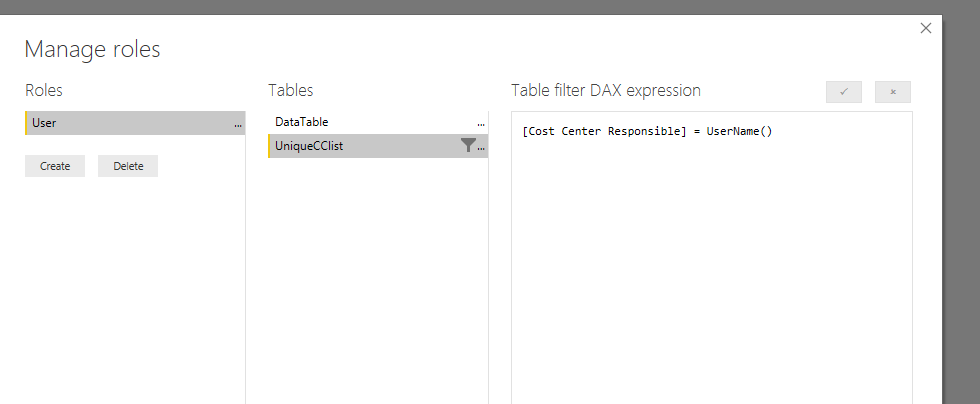Click the Table filter DAX expression heading
The width and height of the screenshot is (980, 404).
tap(606, 91)
